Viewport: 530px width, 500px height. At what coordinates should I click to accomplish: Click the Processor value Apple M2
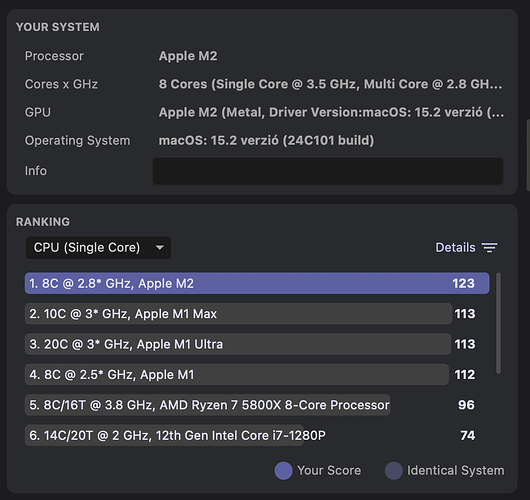tap(188, 56)
